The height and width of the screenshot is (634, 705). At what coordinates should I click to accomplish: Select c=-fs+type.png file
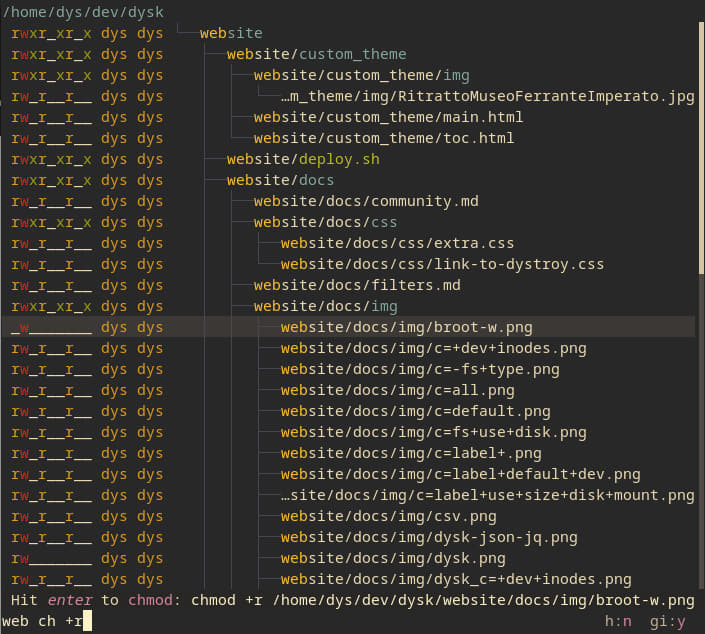tap(420, 369)
